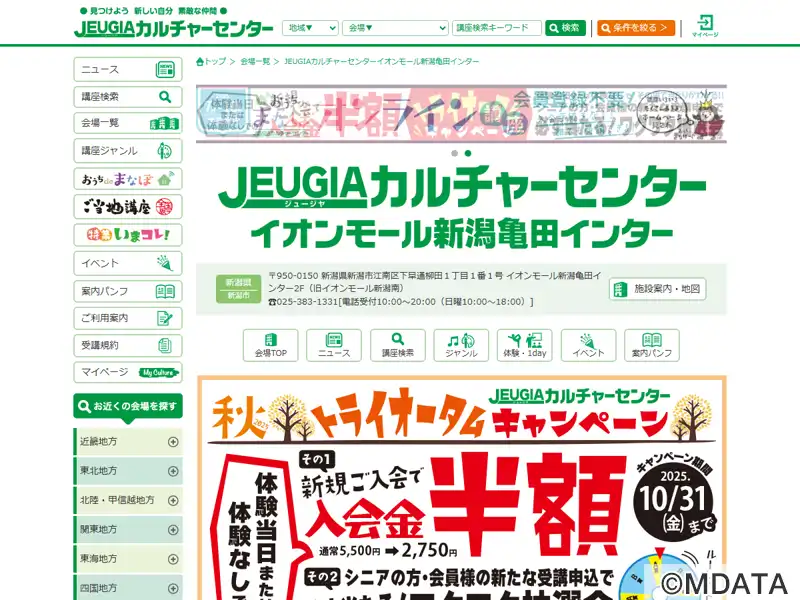800x600 pixels.
Task: Open the 会場TOP icon button
Action: (270, 345)
